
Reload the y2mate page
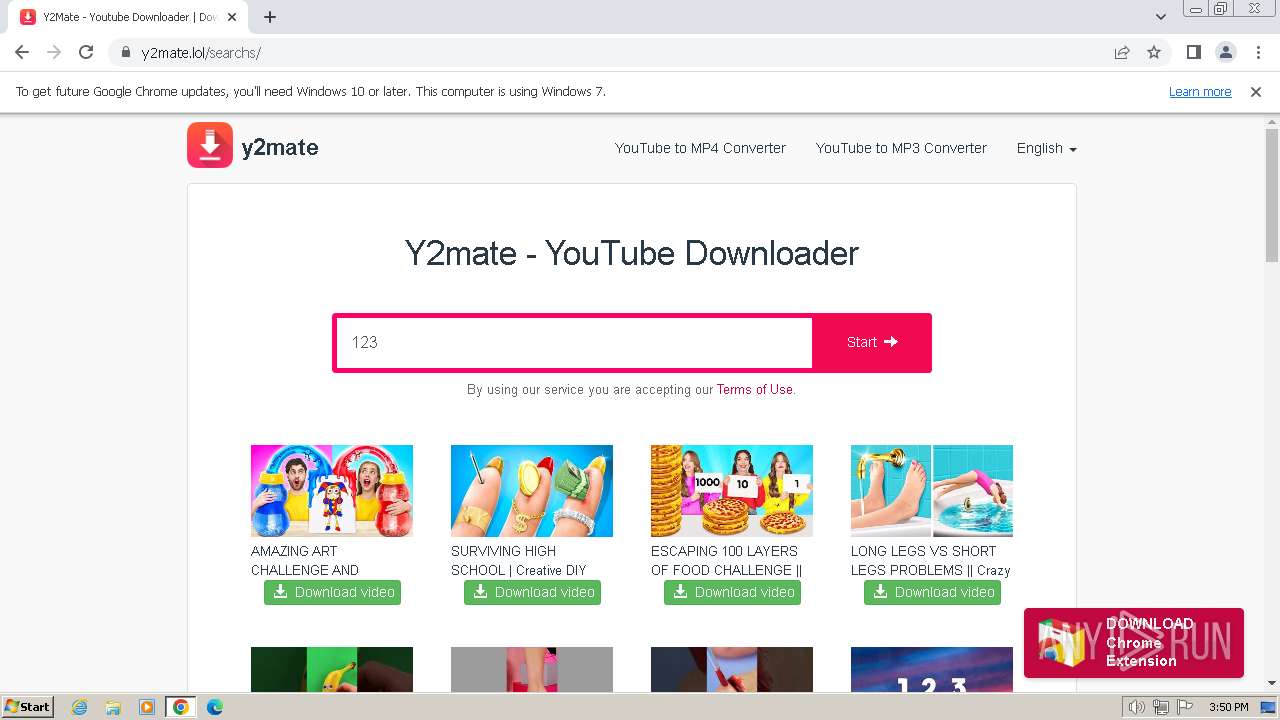click(x=86, y=52)
